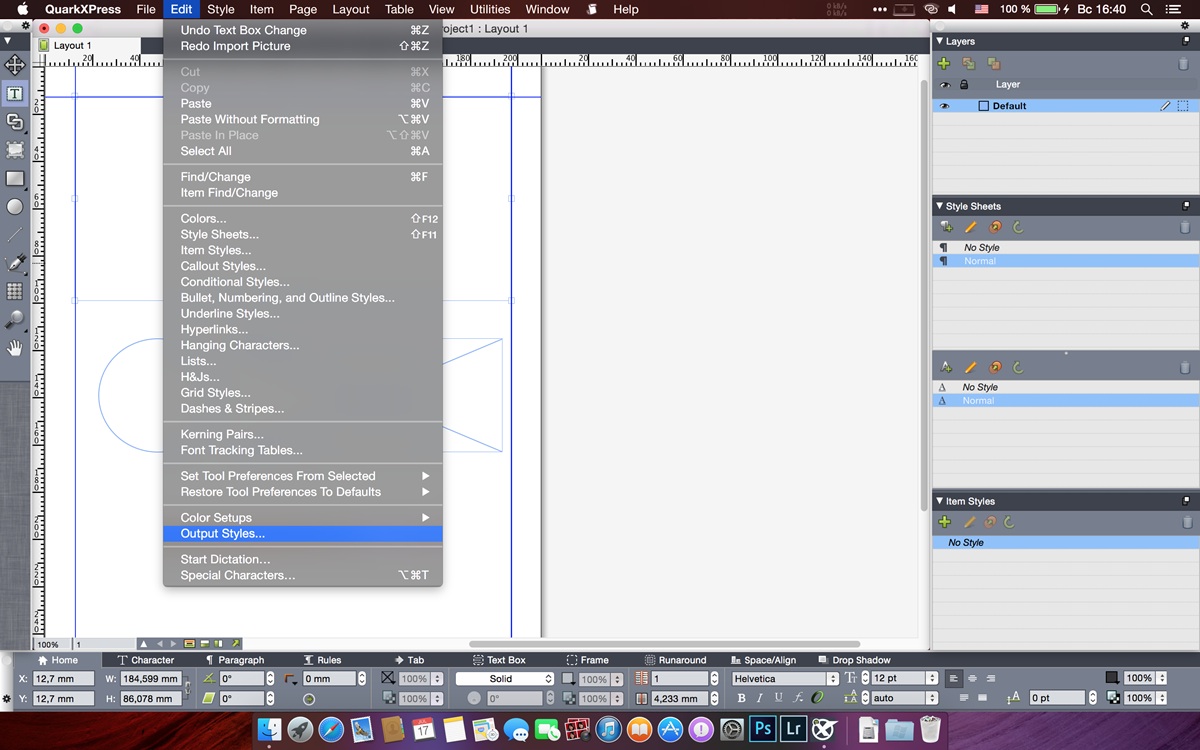Open QuarkXPress app in the Dock
The width and height of the screenshot is (1200, 750).
[824, 728]
